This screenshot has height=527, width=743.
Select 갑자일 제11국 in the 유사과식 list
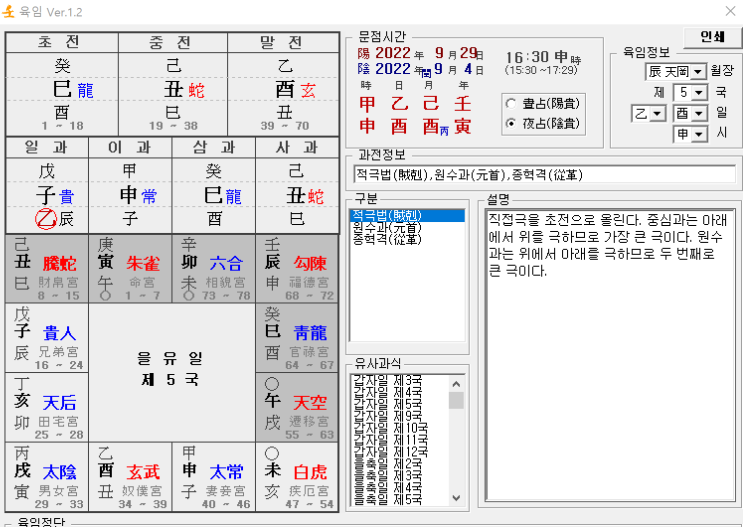click(x=391, y=439)
